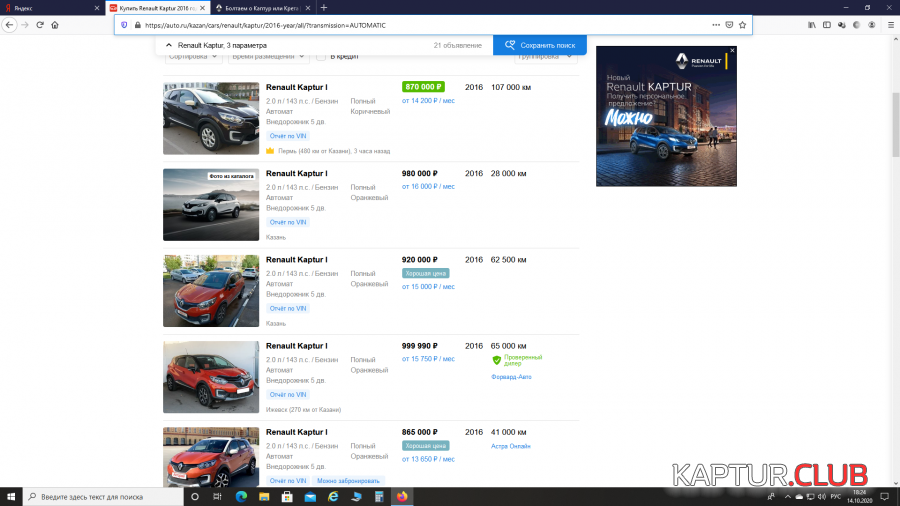Image resolution: width=900 pixels, height=506 pixels.
Task: Launch Internet Explorer from taskbar
Action: click(333, 497)
